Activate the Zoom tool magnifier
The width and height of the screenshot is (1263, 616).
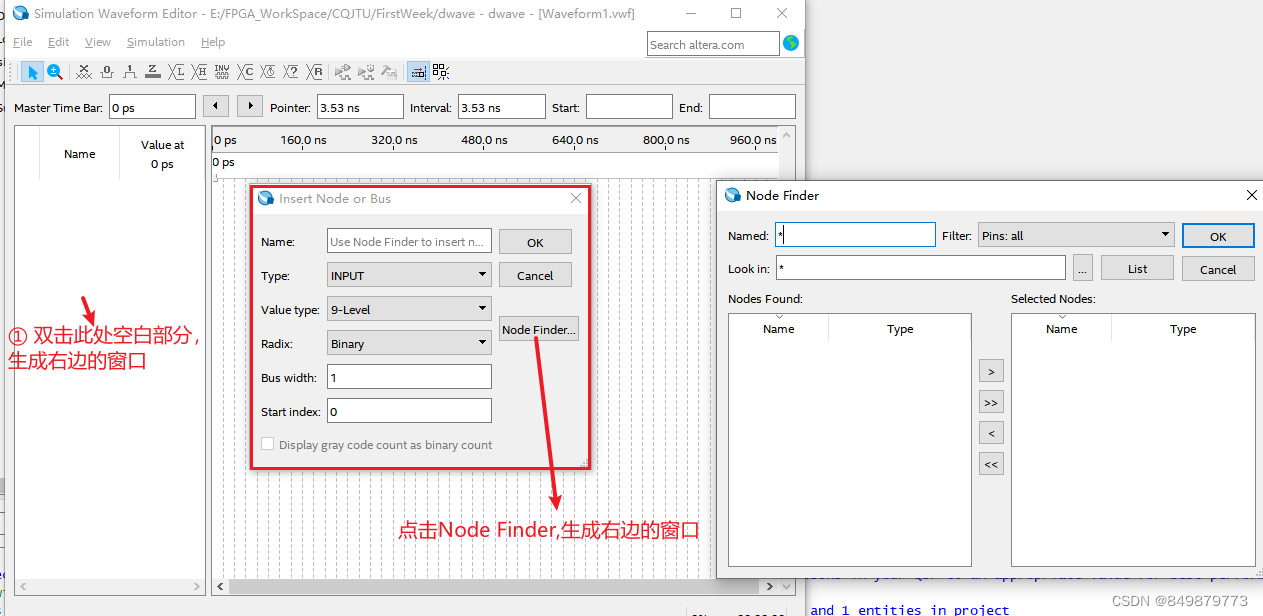click(55, 72)
